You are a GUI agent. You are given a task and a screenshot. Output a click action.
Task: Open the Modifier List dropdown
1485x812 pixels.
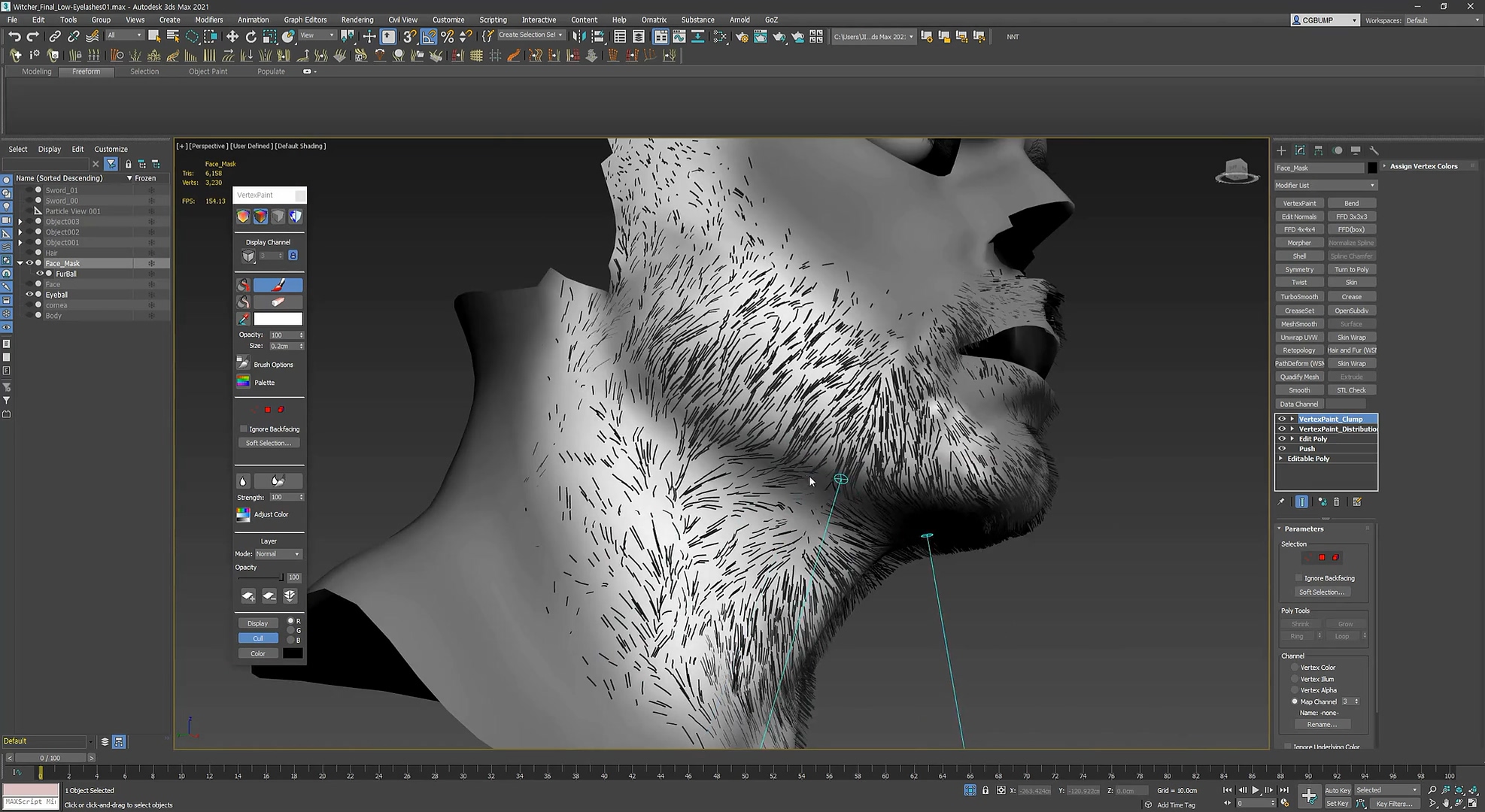(x=1325, y=185)
